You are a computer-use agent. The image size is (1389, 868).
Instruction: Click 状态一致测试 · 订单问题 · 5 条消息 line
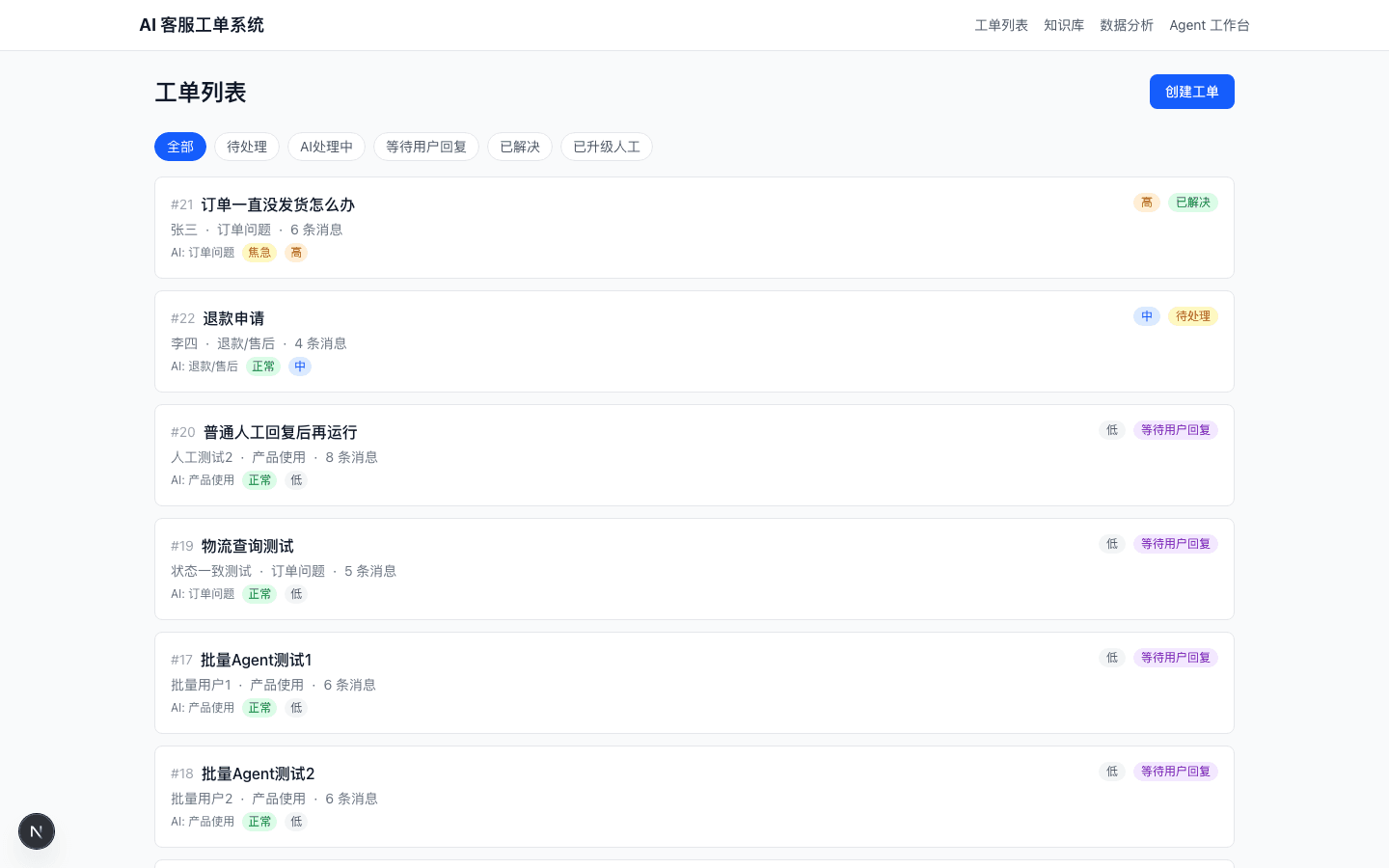pyautogui.click(x=284, y=571)
